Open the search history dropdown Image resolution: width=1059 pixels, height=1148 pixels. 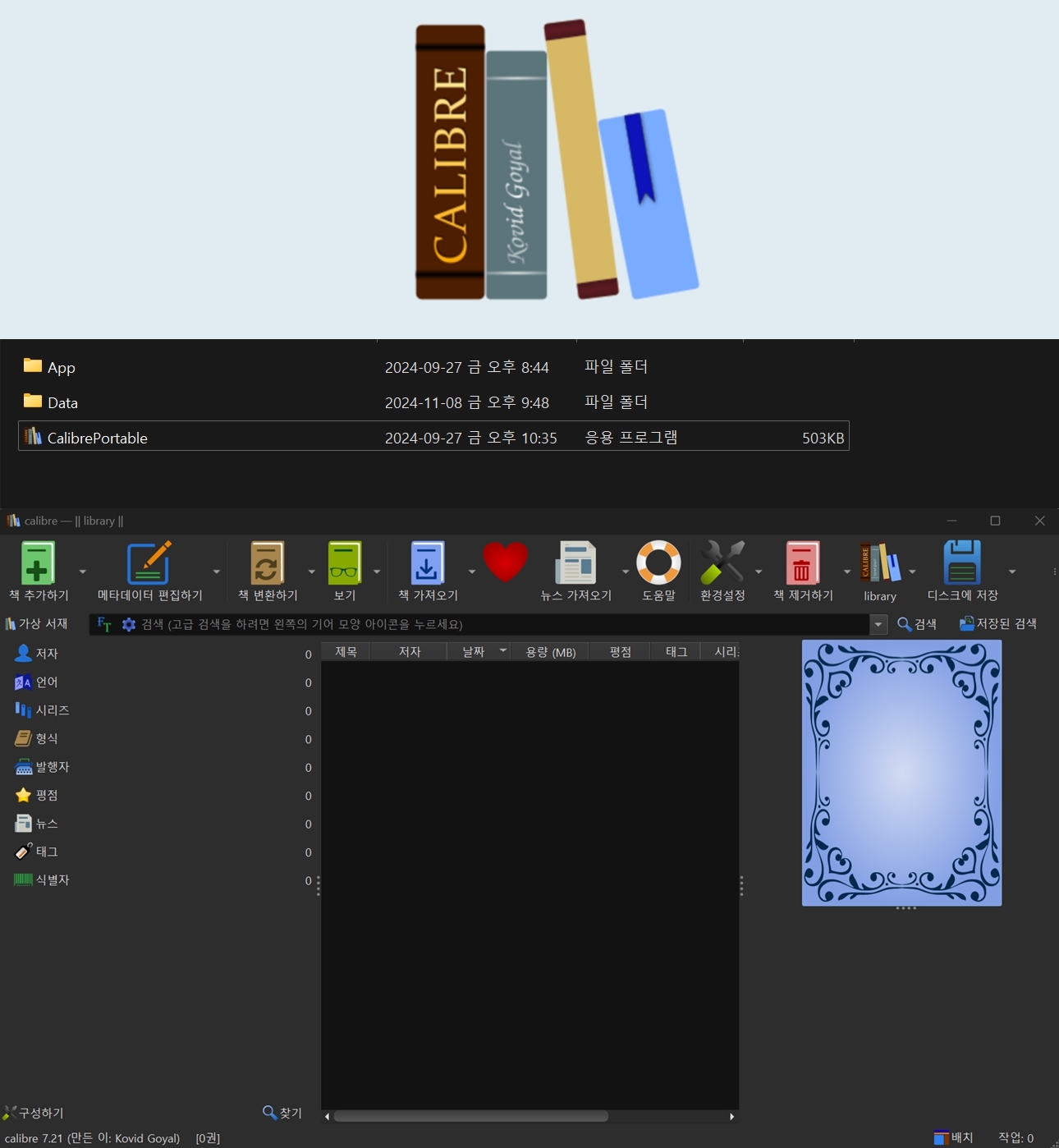coord(878,625)
